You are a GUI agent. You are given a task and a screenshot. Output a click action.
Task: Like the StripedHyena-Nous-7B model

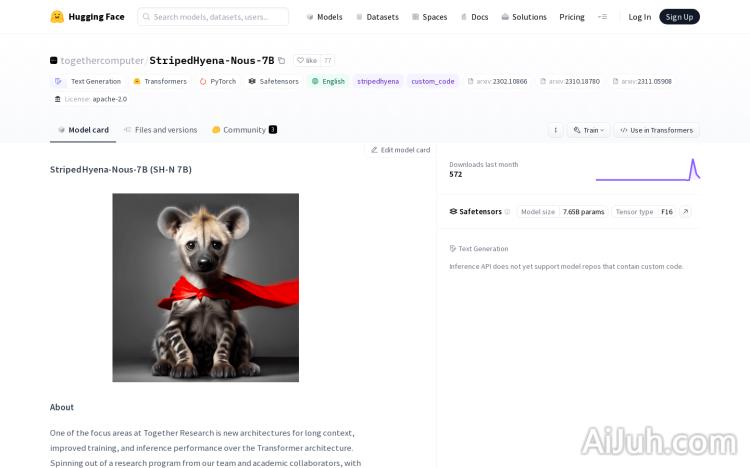click(x=306, y=61)
